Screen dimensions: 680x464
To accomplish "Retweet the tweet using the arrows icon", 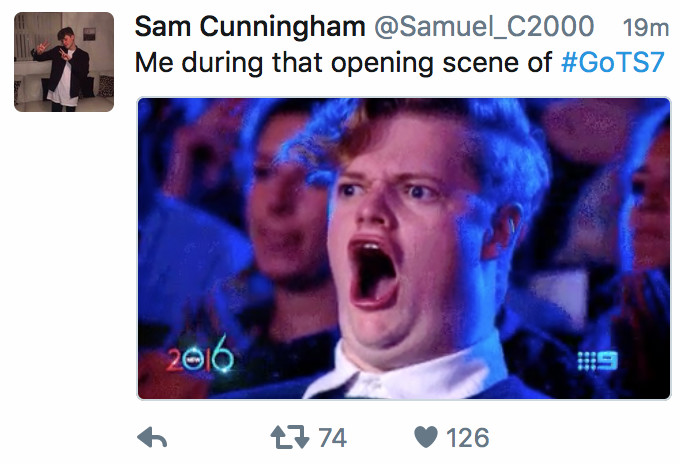I will coord(290,437).
